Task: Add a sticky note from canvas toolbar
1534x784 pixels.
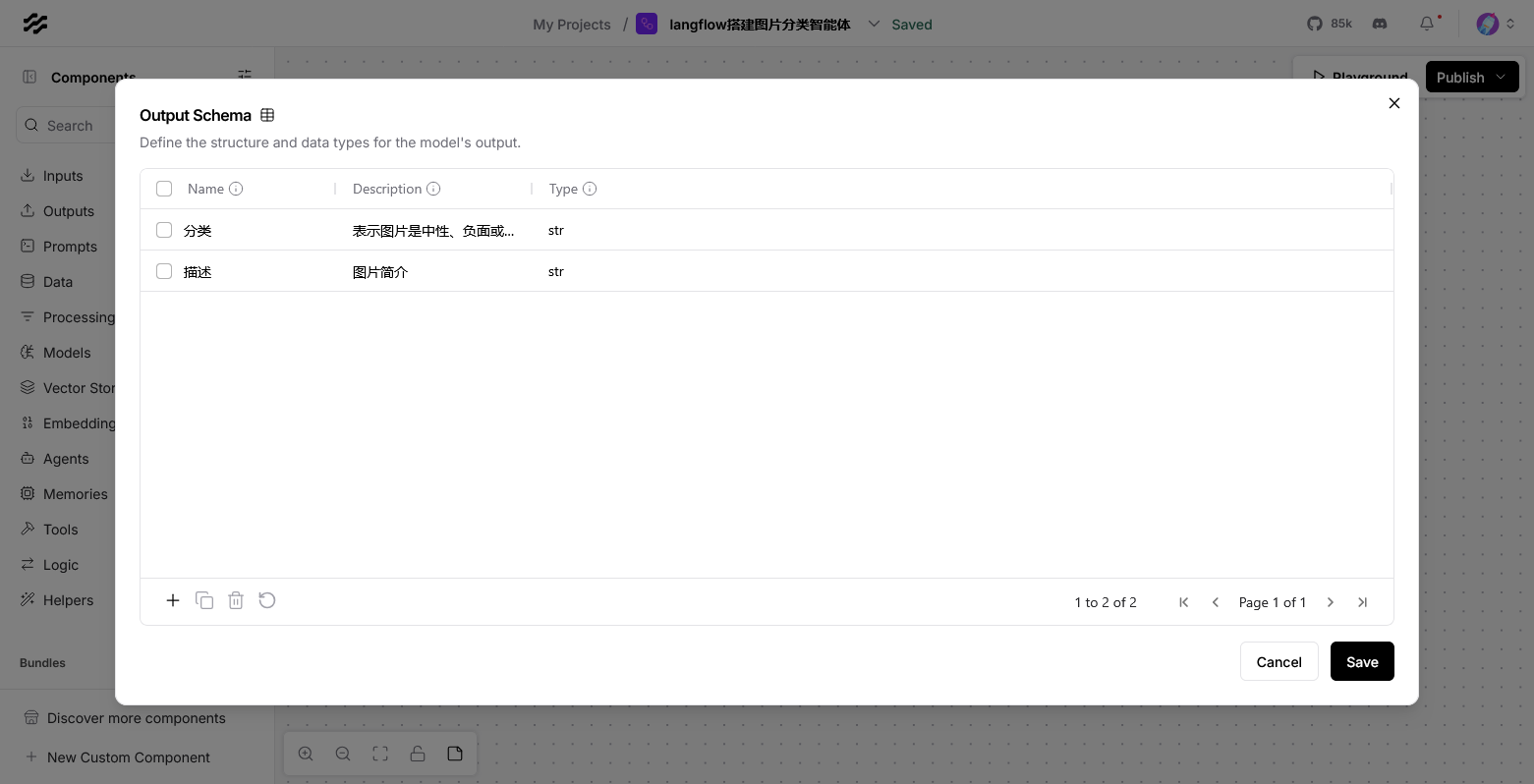Action: 455,754
